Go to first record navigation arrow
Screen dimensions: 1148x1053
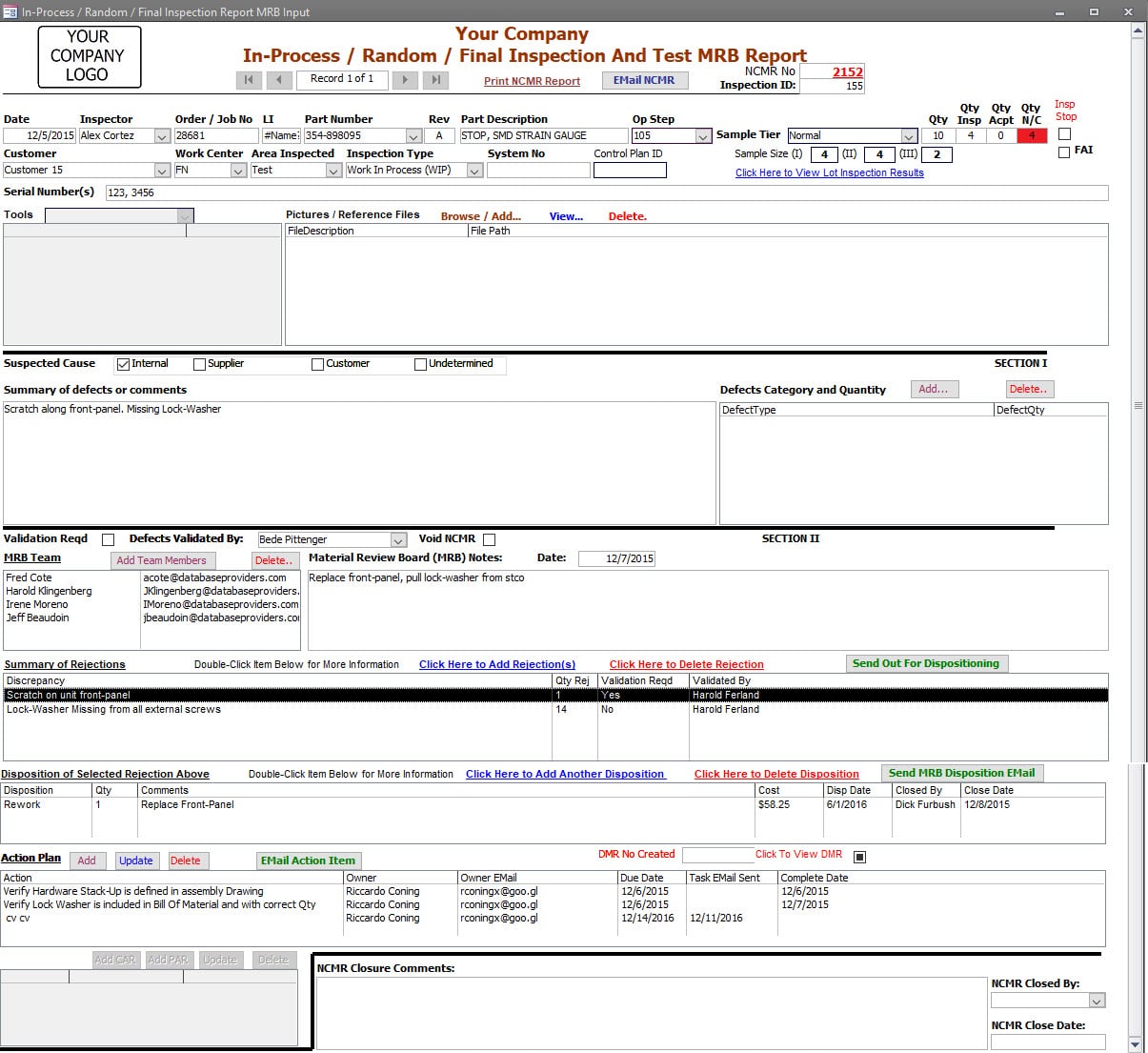(x=249, y=80)
